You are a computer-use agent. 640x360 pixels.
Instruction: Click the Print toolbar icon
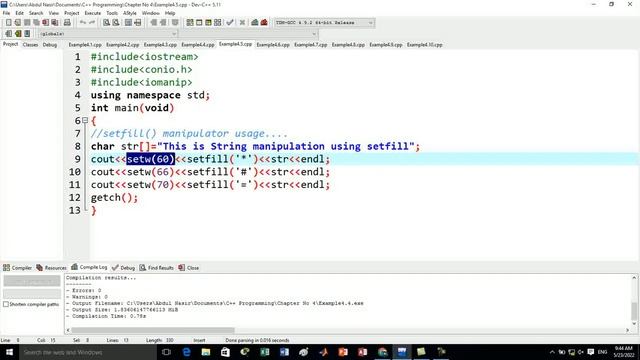click(x=67, y=22)
